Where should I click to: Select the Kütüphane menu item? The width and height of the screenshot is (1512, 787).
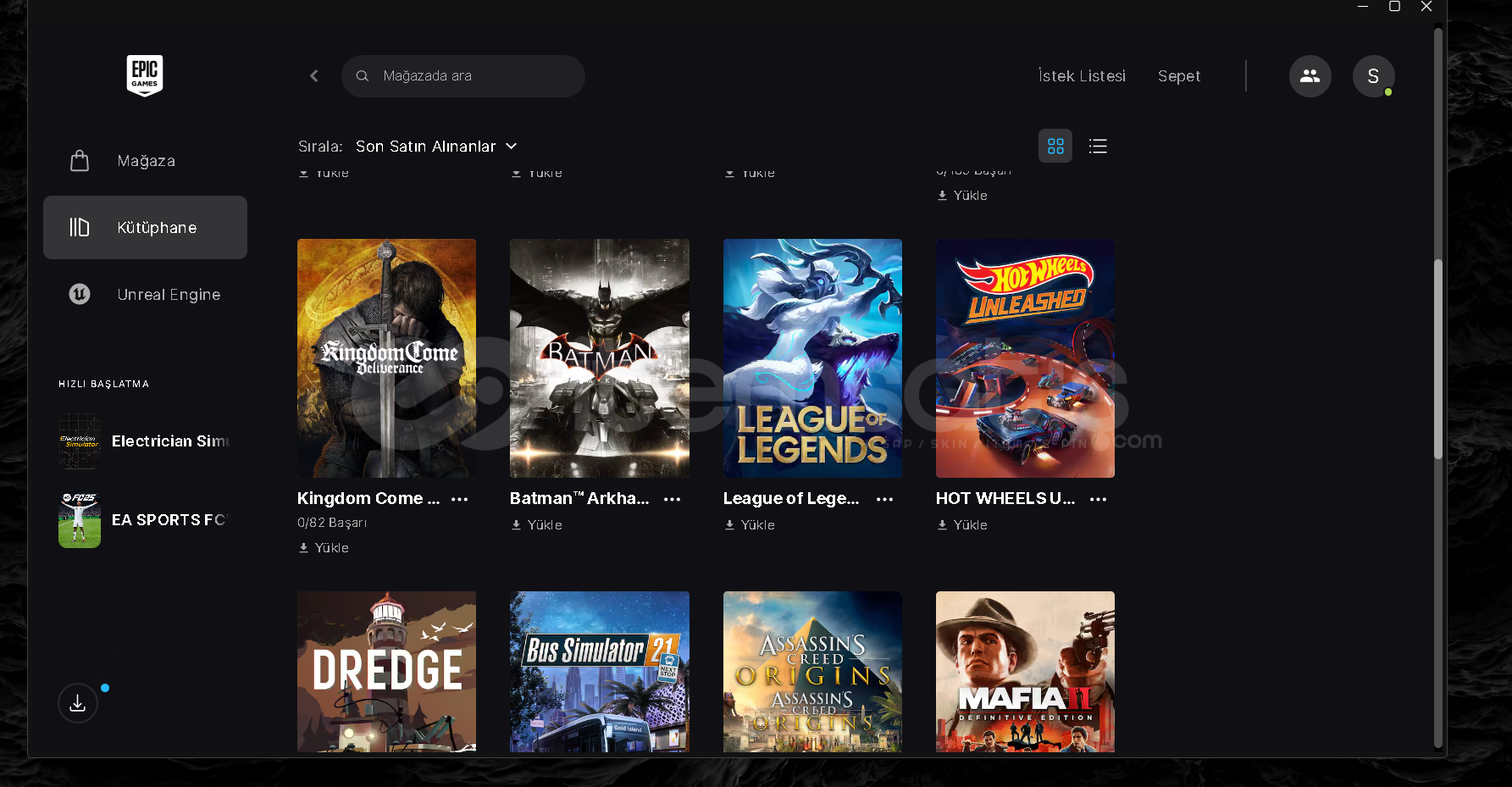pyautogui.click(x=145, y=227)
